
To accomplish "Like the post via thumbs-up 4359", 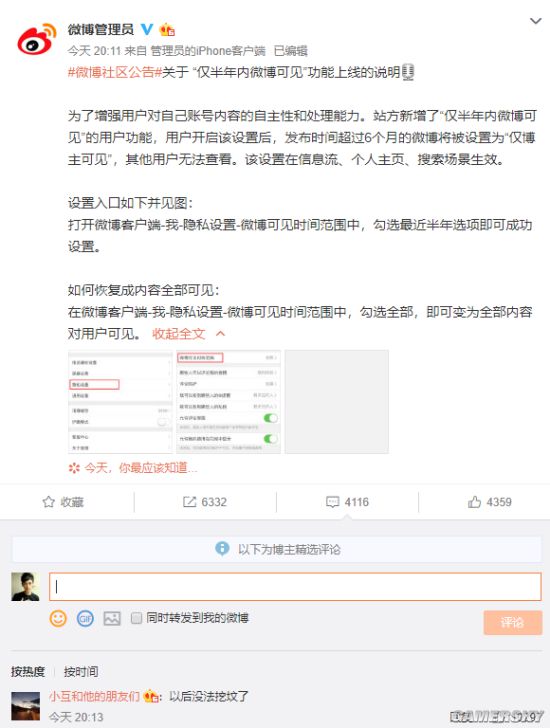I will coord(474,502).
